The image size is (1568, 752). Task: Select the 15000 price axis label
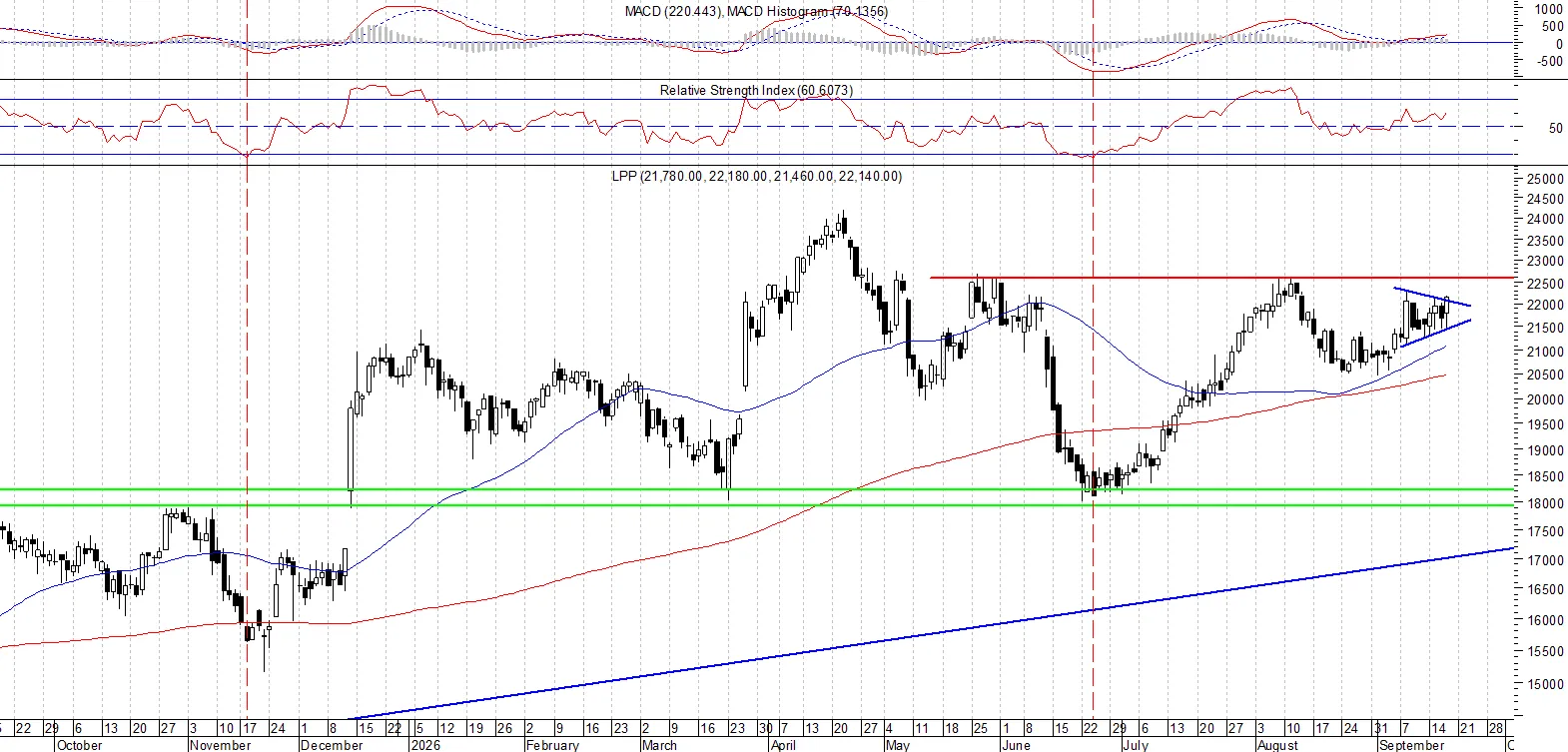tap(1545, 685)
